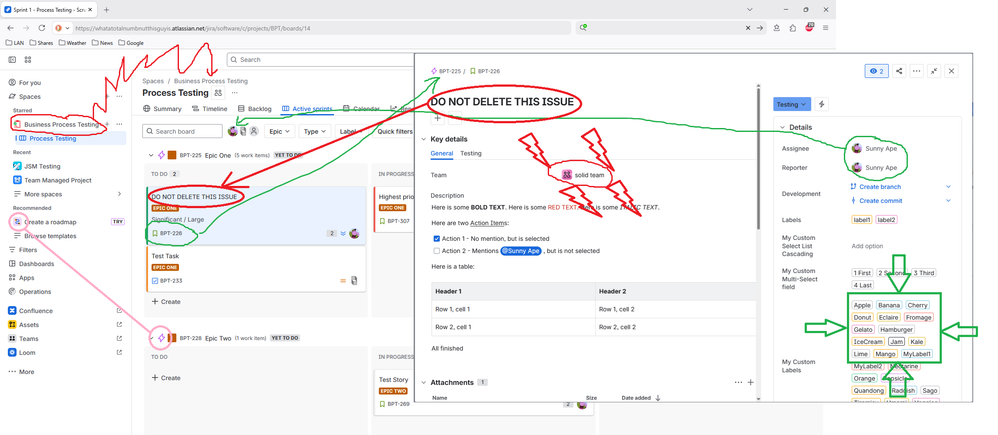
Task: Open issue more actions ellipsis
Action: (917, 71)
